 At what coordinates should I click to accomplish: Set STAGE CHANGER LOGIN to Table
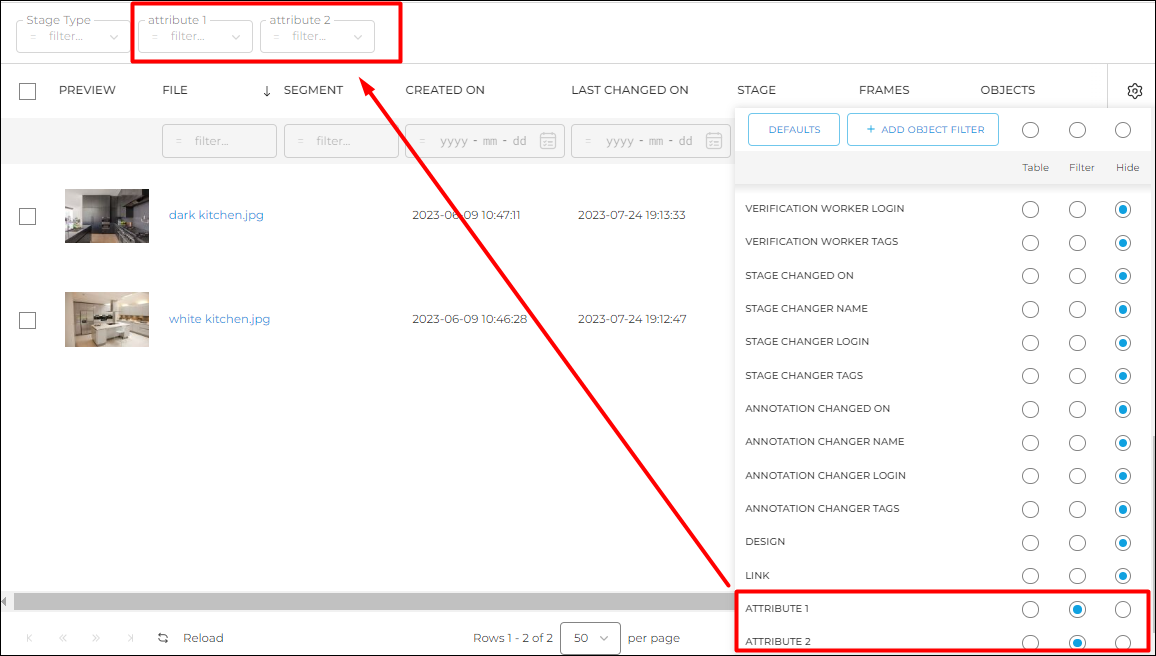pyautogui.click(x=1031, y=343)
